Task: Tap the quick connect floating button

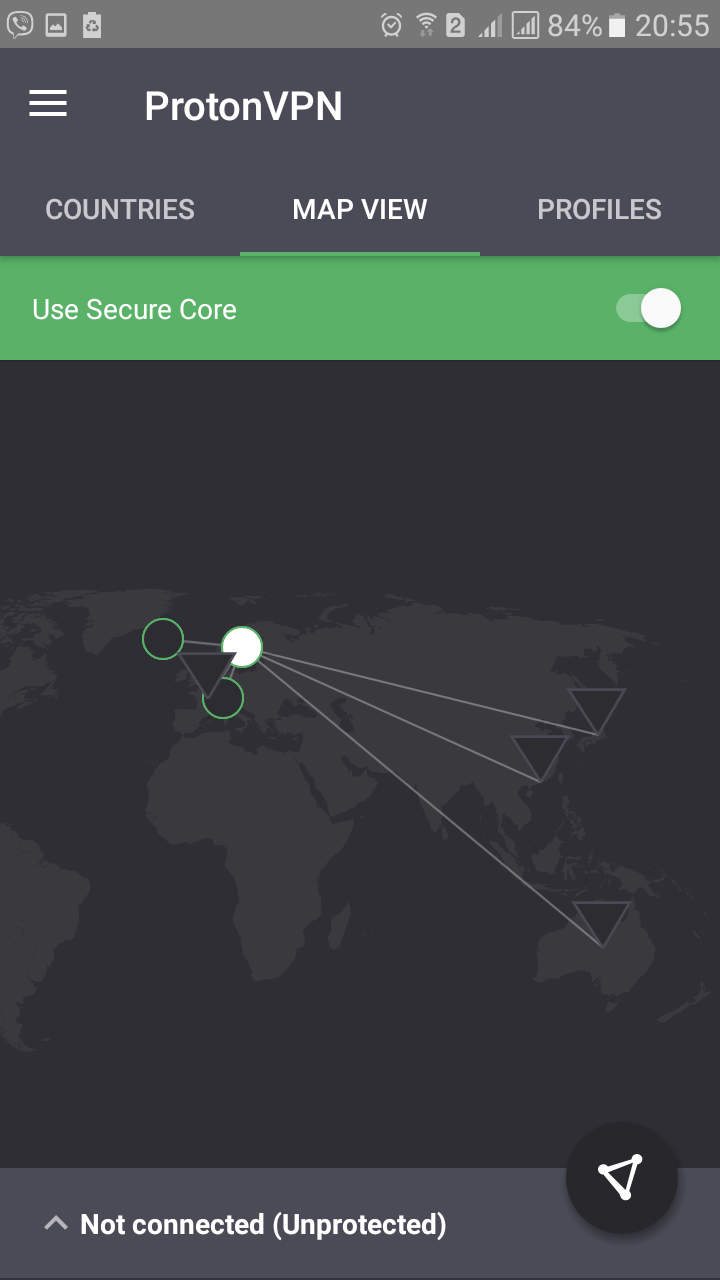Action: coord(621,1177)
